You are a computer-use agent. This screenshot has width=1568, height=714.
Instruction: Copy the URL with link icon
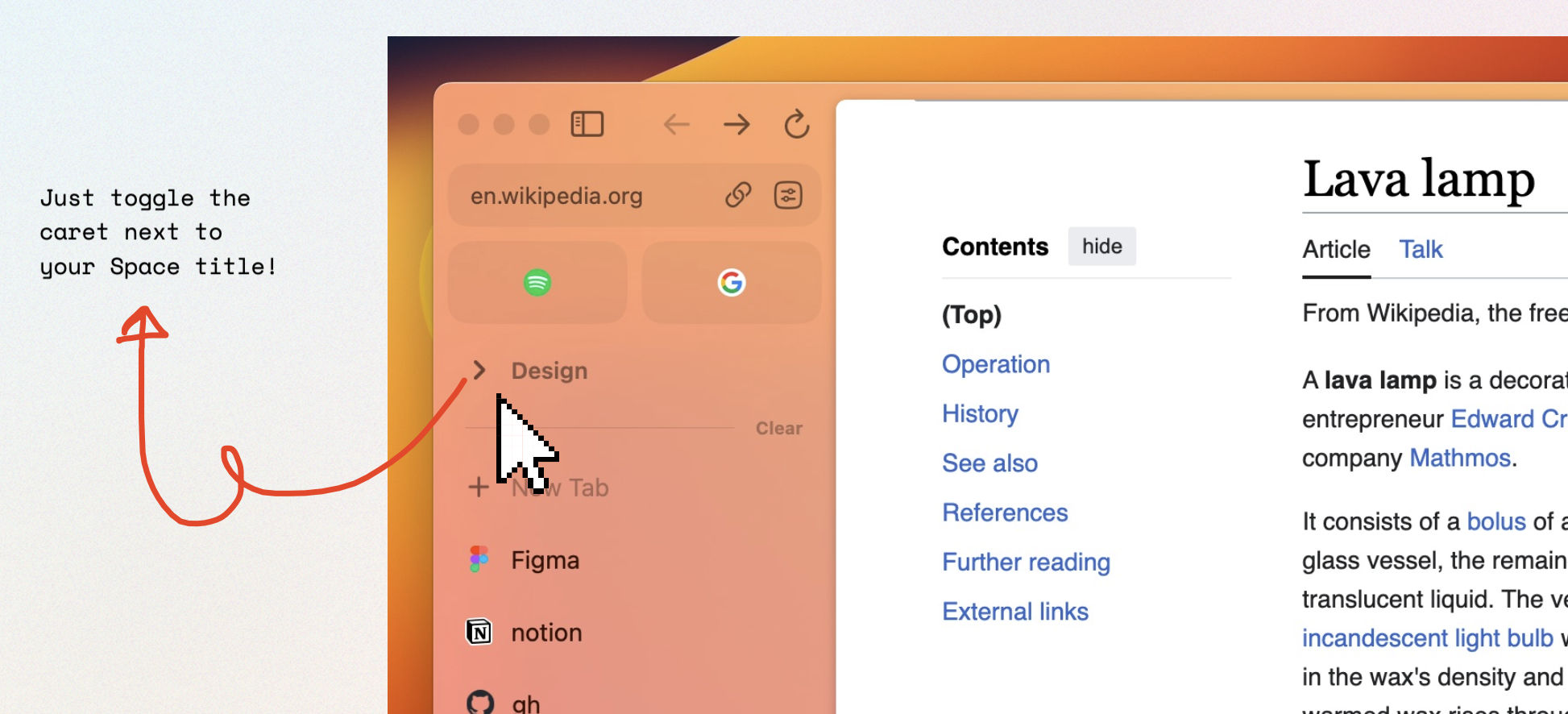[738, 195]
